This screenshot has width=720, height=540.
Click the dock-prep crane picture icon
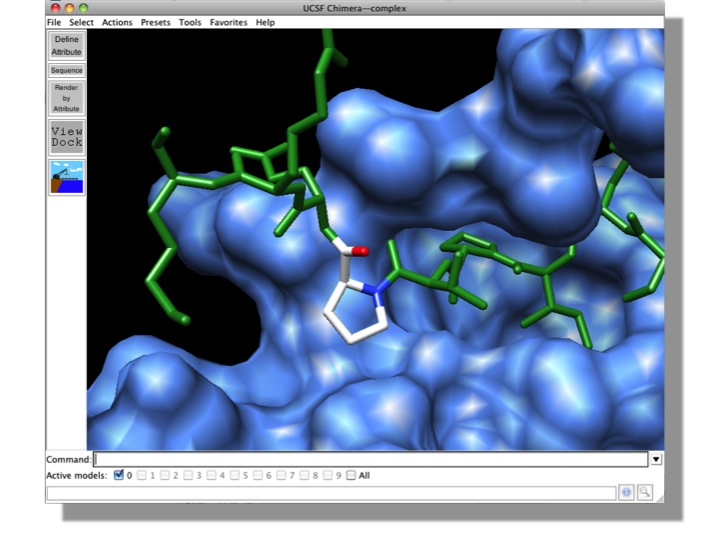(67, 177)
